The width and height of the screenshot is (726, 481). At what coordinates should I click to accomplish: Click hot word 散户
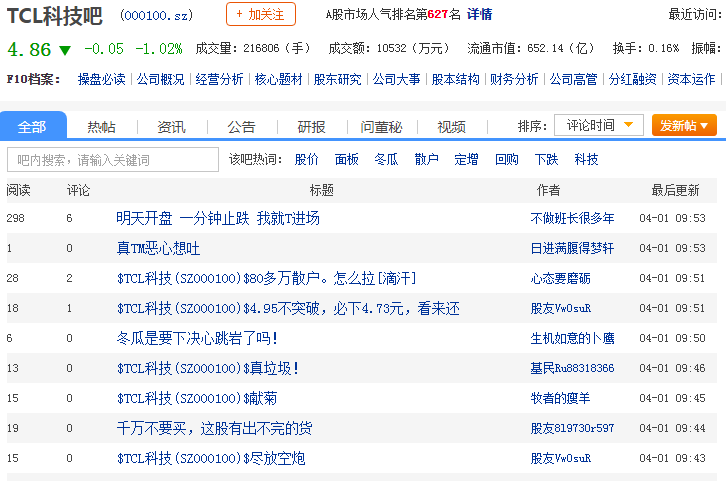tap(426, 160)
